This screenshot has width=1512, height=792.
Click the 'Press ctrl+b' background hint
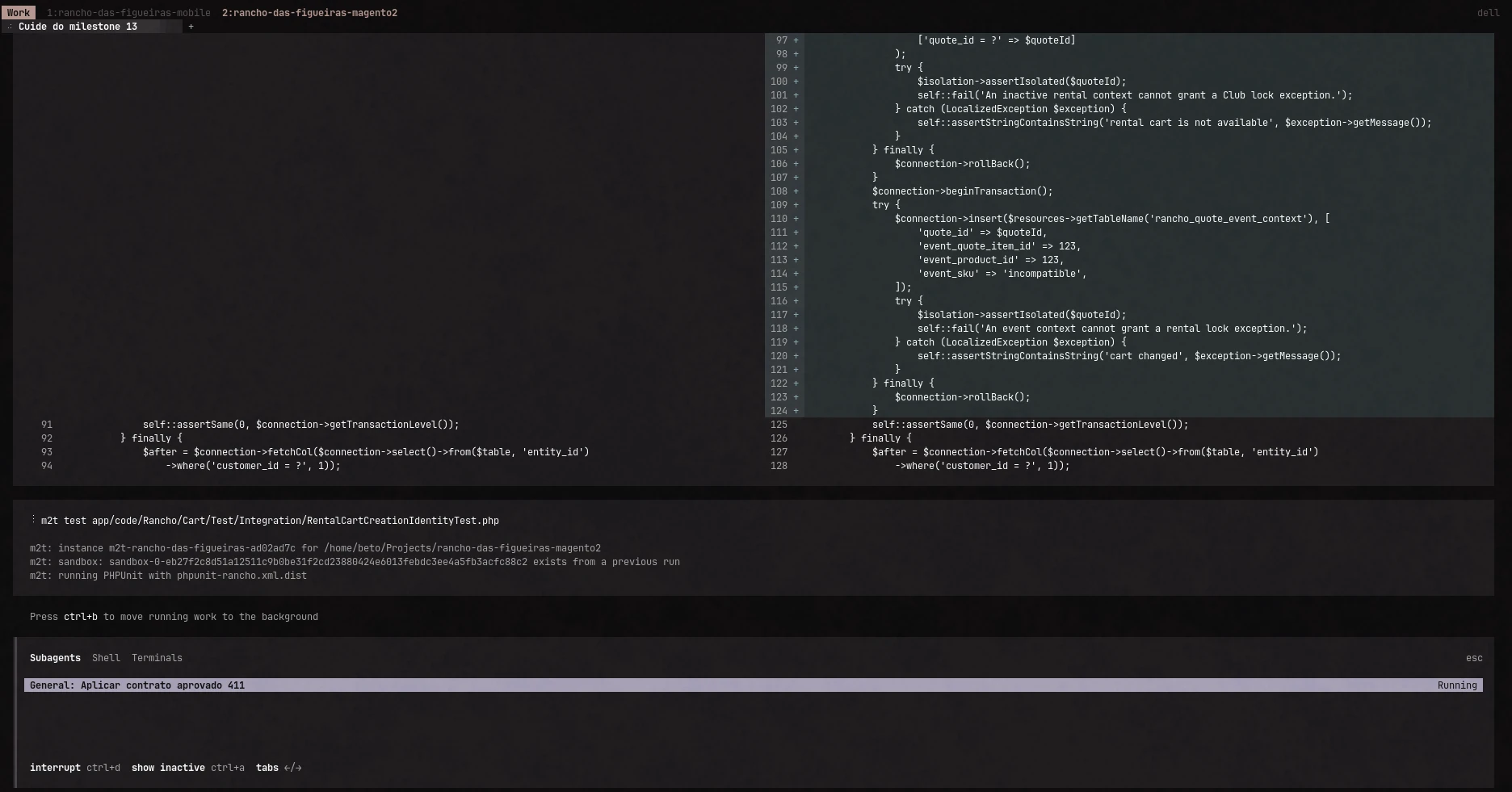tap(174, 617)
